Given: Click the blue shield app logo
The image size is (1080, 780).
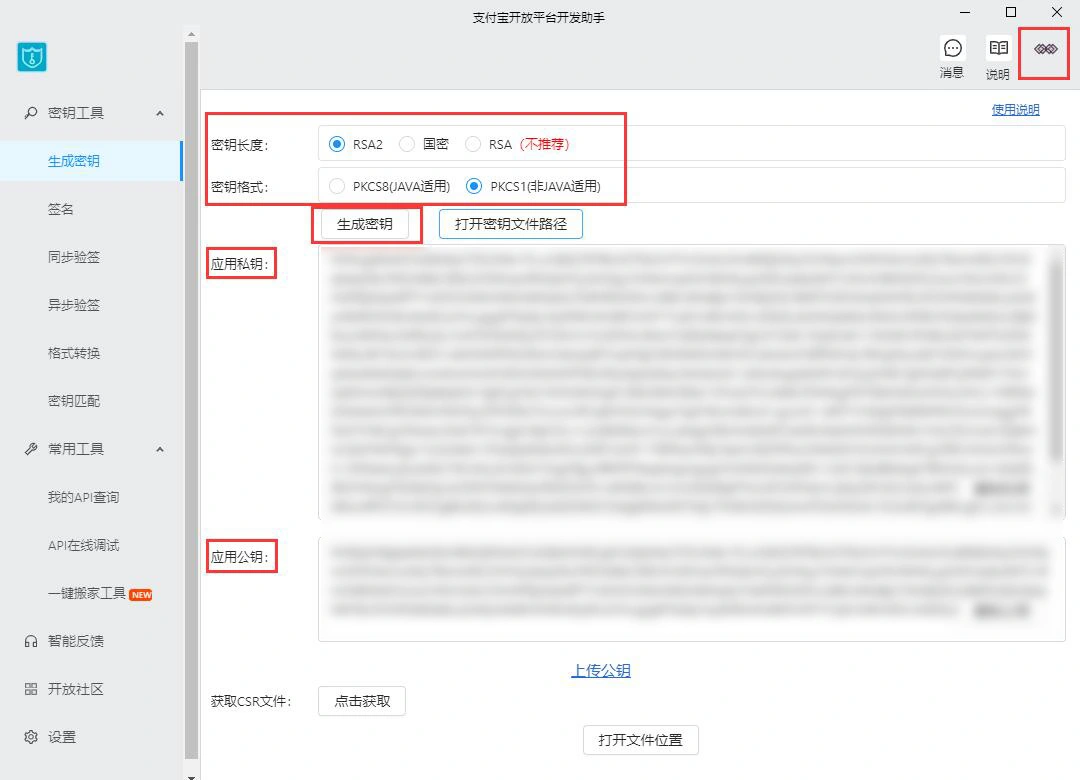Looking at the screenshot, I should tap(32, 57).
